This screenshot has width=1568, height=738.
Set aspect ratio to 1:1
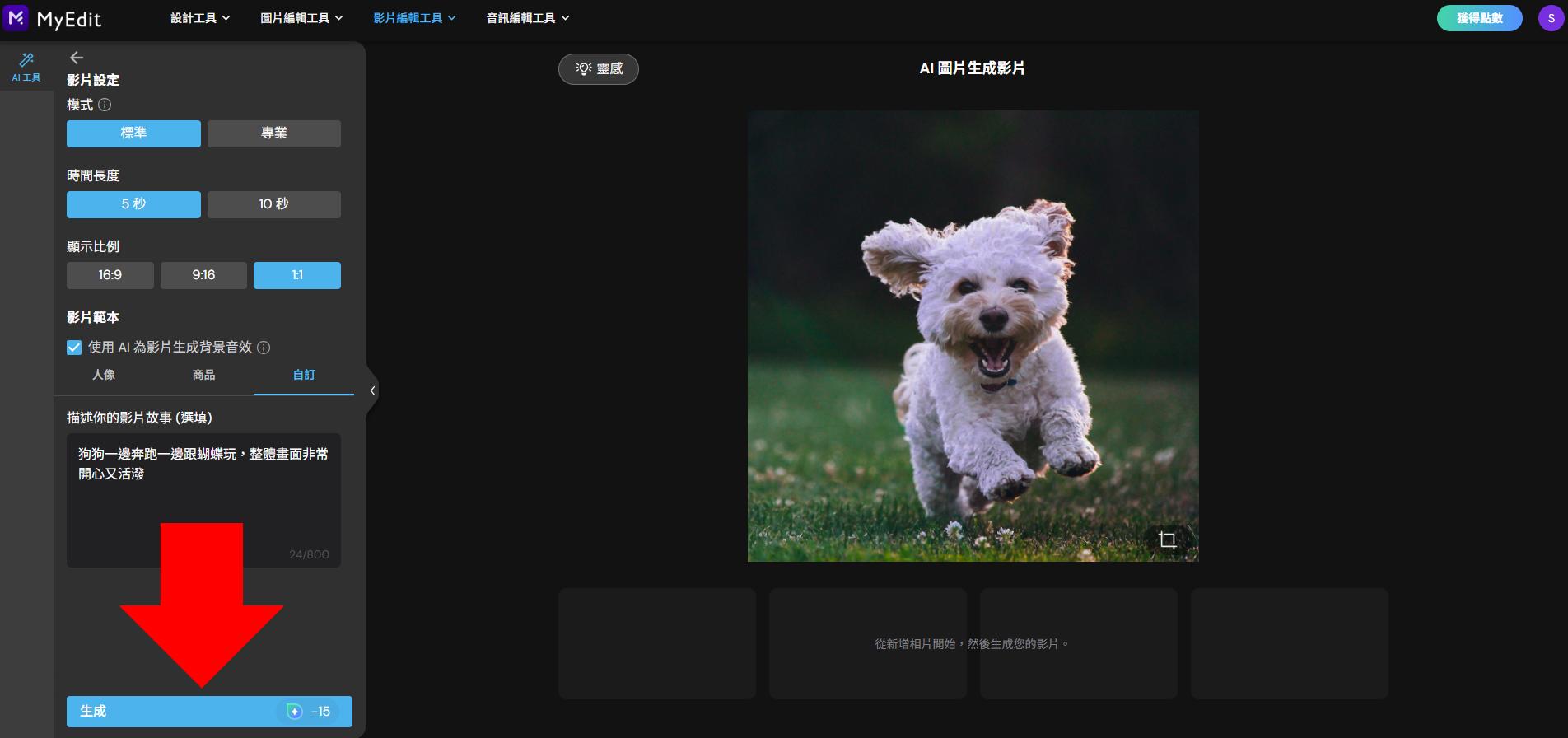point(297,275)
